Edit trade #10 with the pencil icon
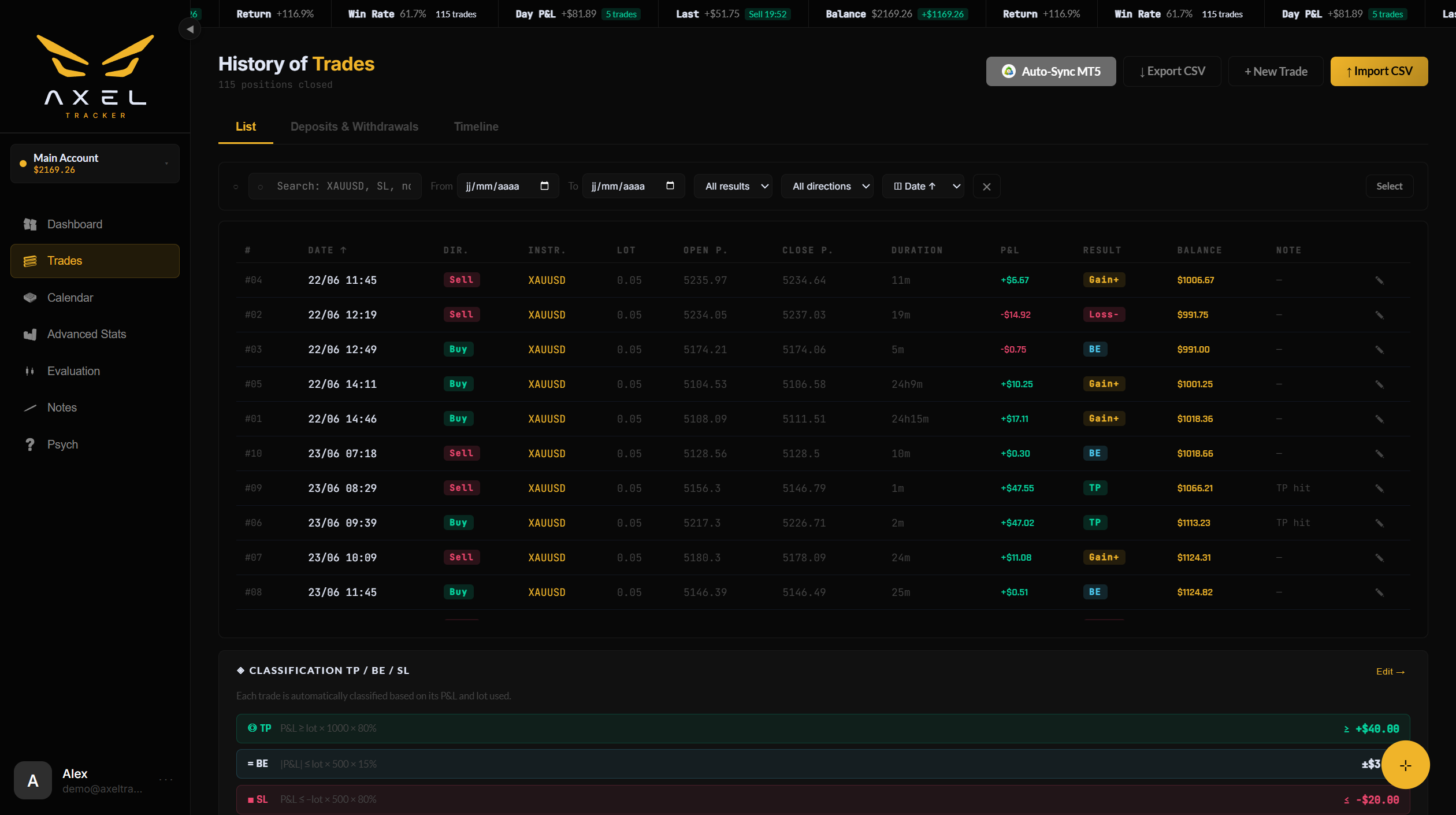The width and height of the screenshot is (1456, 815). 1379,454
